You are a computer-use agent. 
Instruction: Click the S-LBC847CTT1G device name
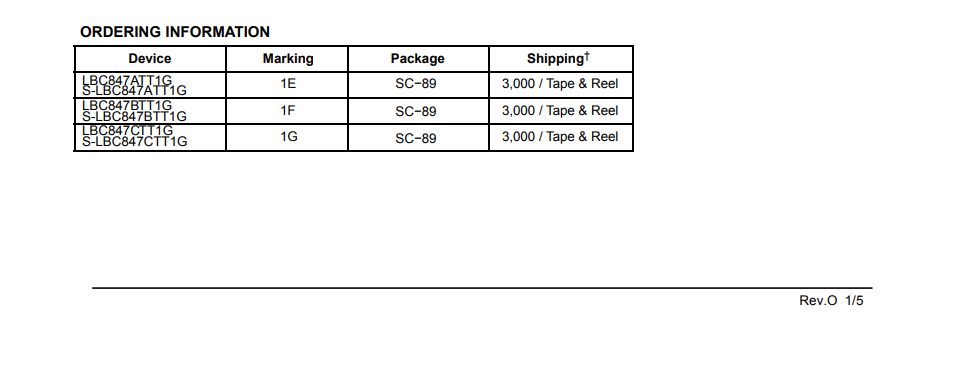coord(135,142)
